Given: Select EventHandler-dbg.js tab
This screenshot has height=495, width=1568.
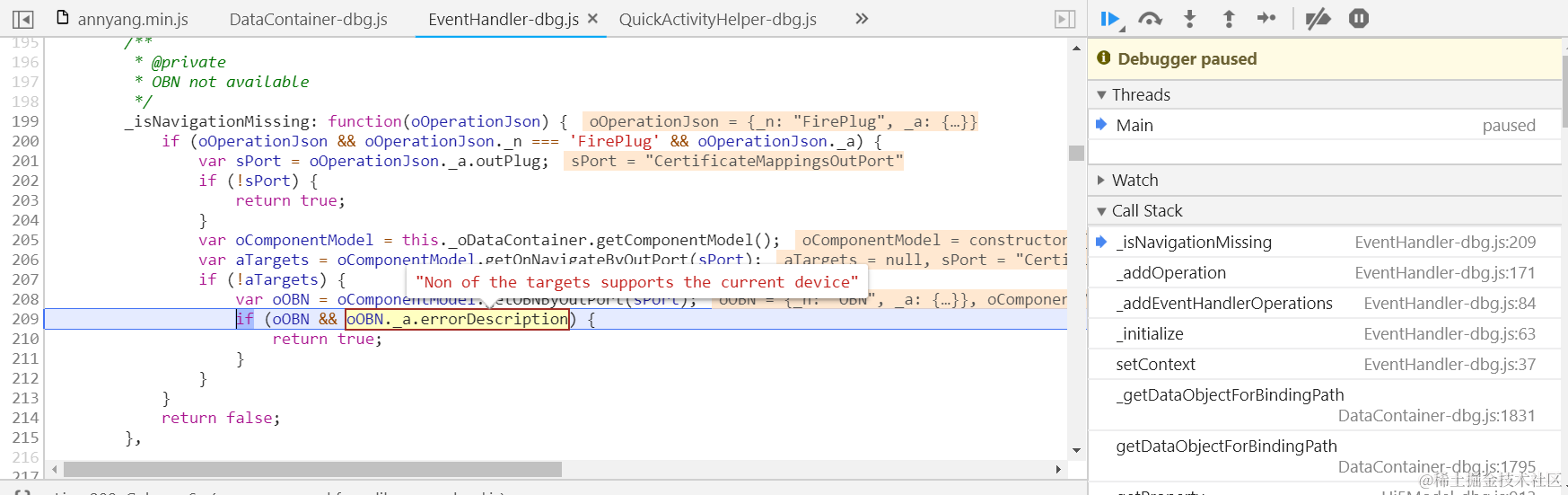Looking at the screenshot, I should click(x=503, y=19).
